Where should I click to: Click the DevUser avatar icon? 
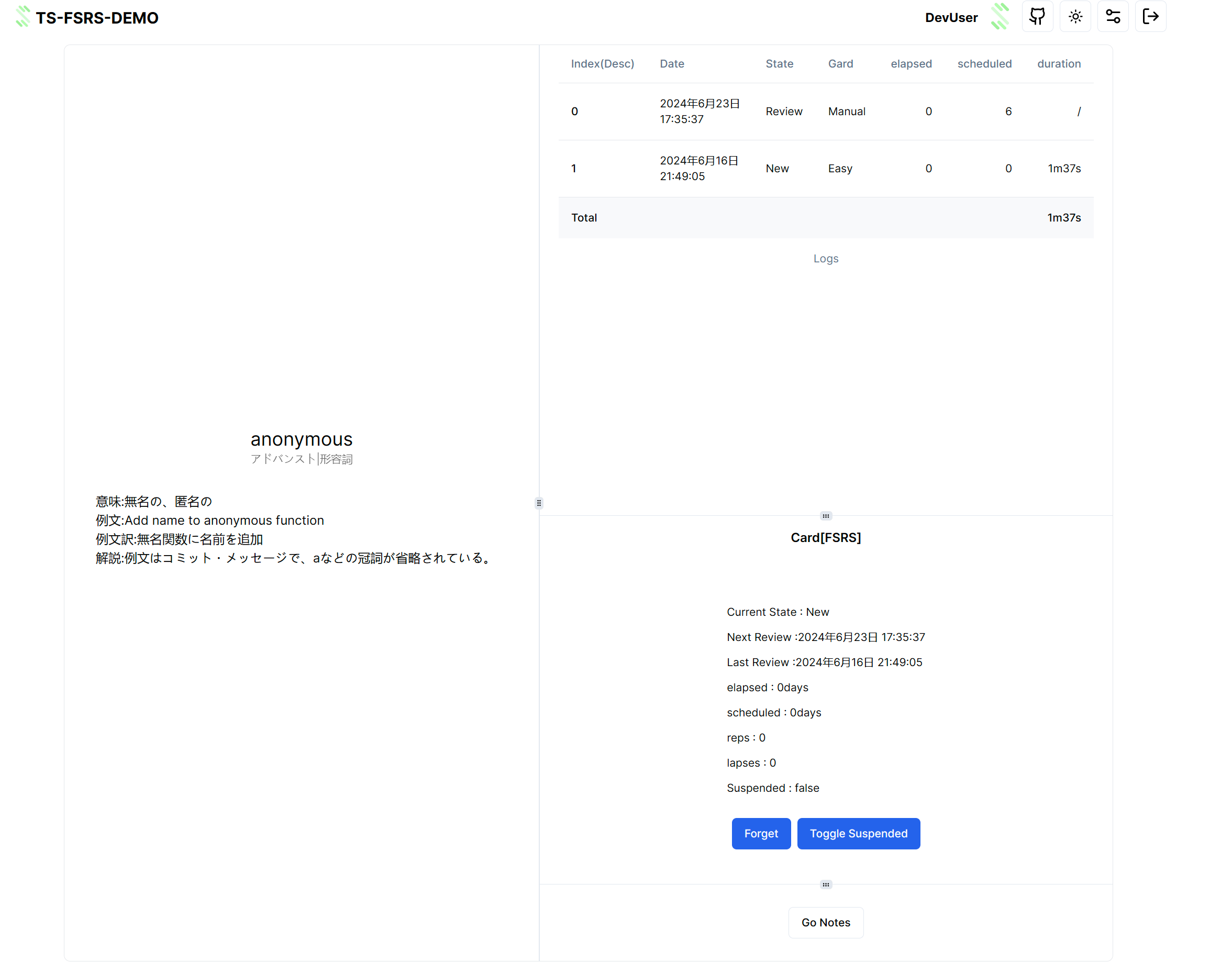pyautogui.click(x=1000, y=17)
